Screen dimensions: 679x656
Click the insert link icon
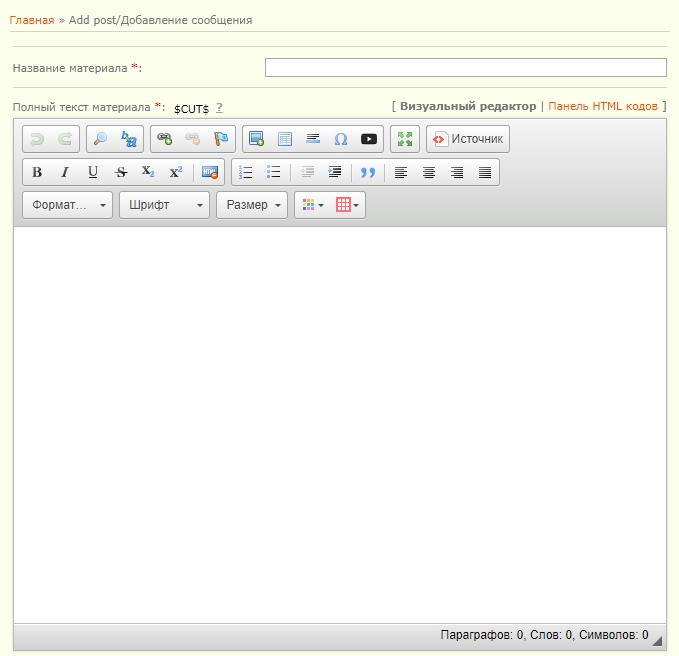(165, 139)
